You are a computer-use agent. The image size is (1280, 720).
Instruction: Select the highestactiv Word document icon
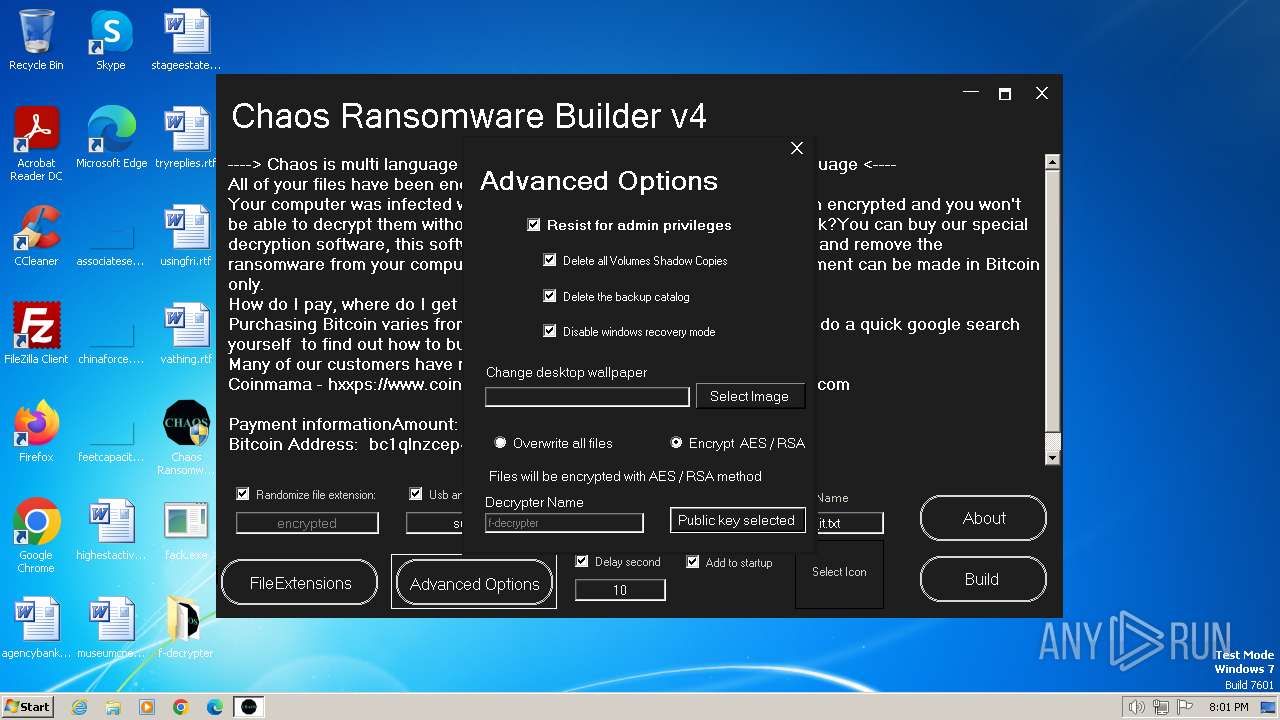coord(111,530)
